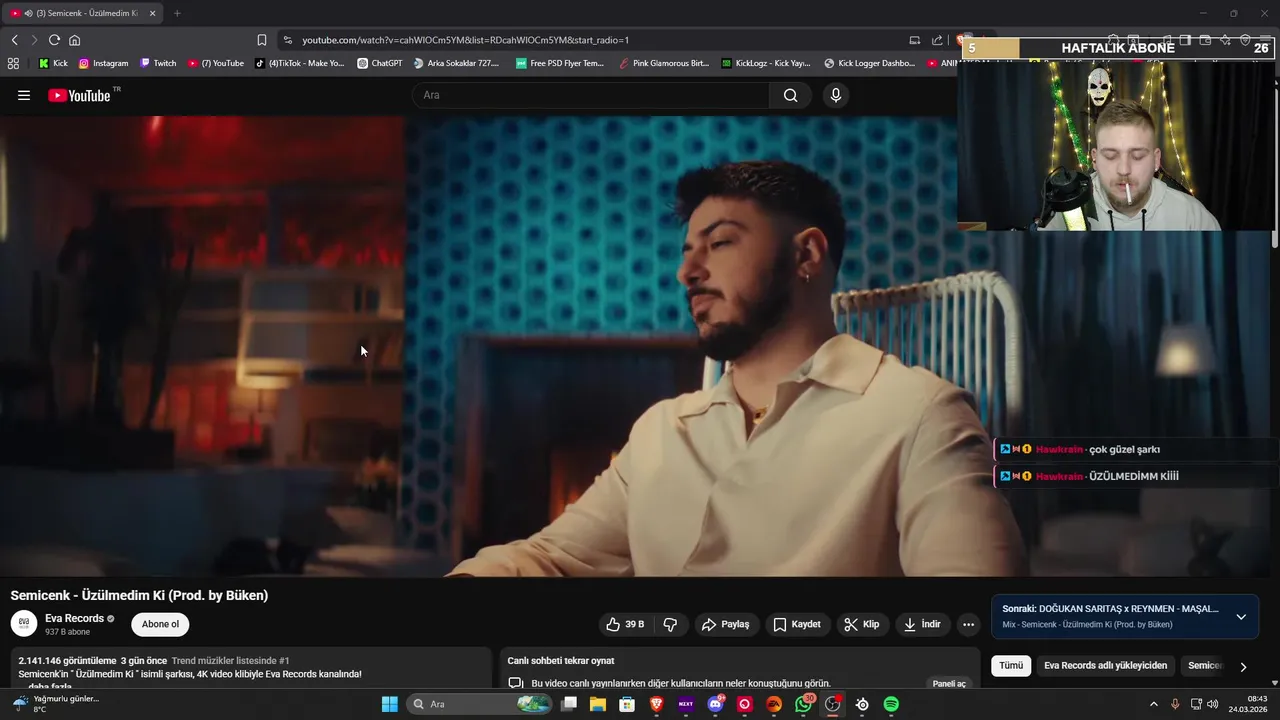This screenshot has width=1280, height=720.
Task: Save the video with Kaydet
Action: click(x=797, y=624)
